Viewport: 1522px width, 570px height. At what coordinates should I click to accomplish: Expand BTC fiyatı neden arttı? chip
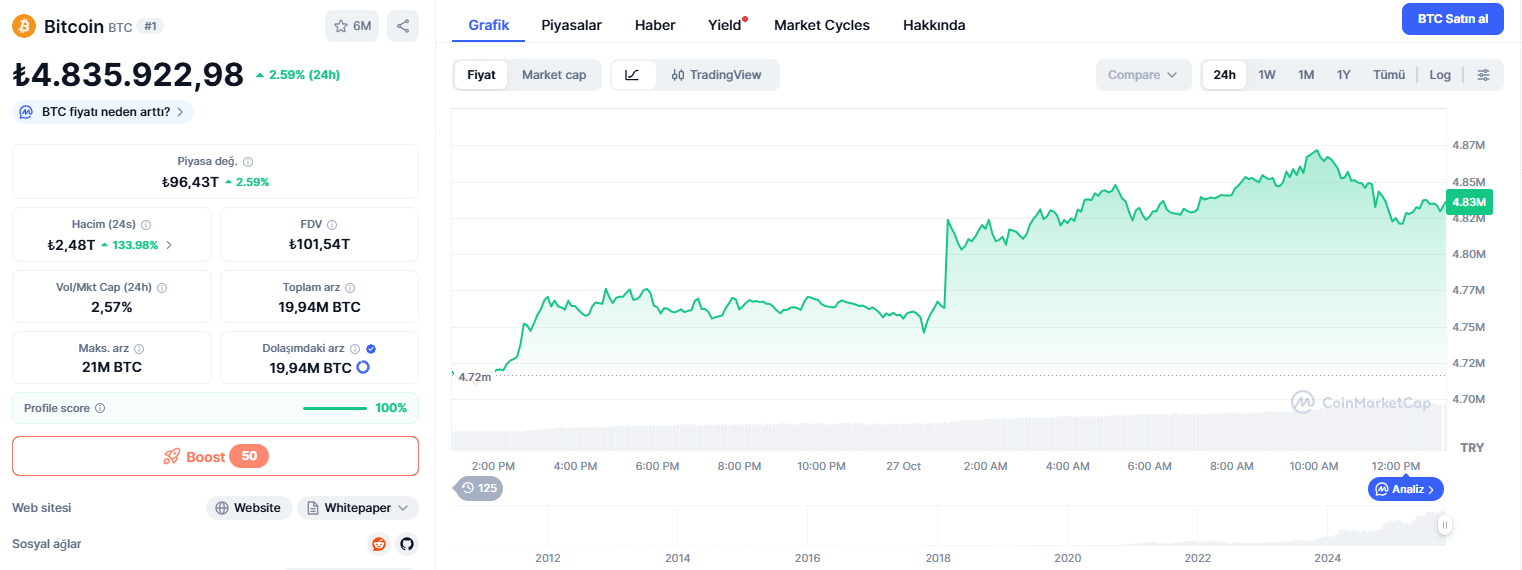tap(103, 112)
